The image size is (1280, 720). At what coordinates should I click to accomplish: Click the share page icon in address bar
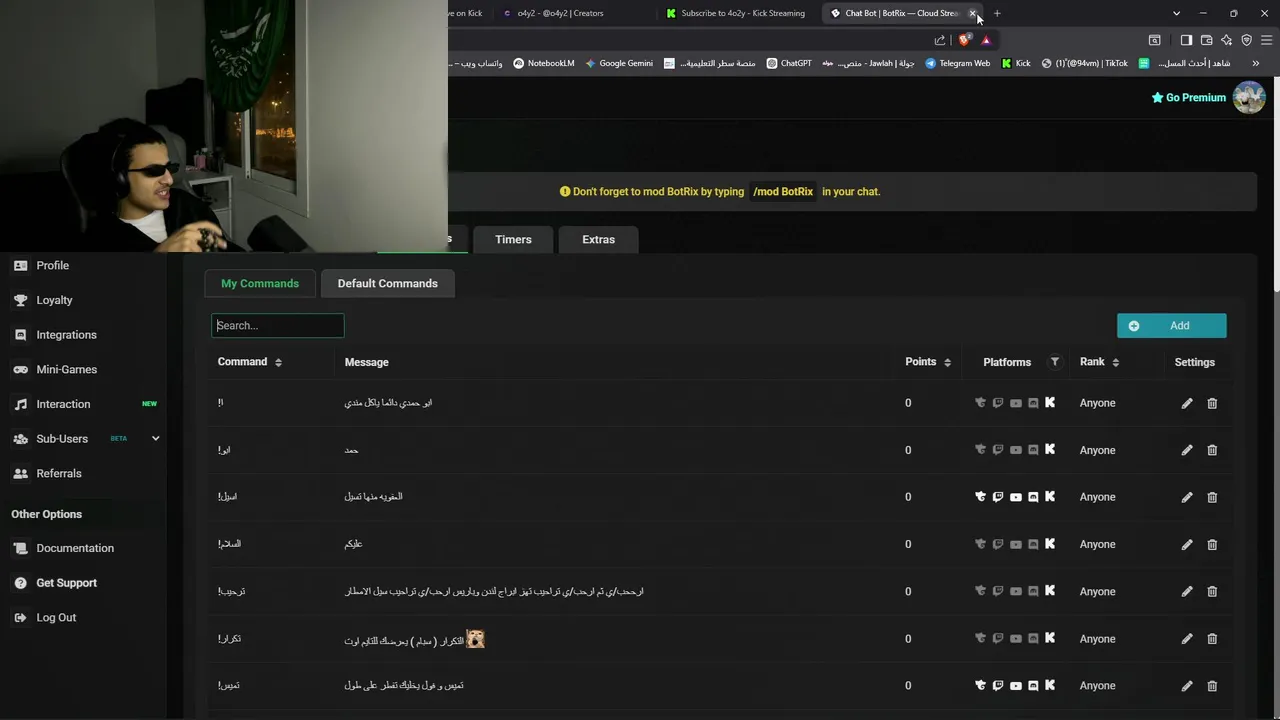(x=940, y=40)
